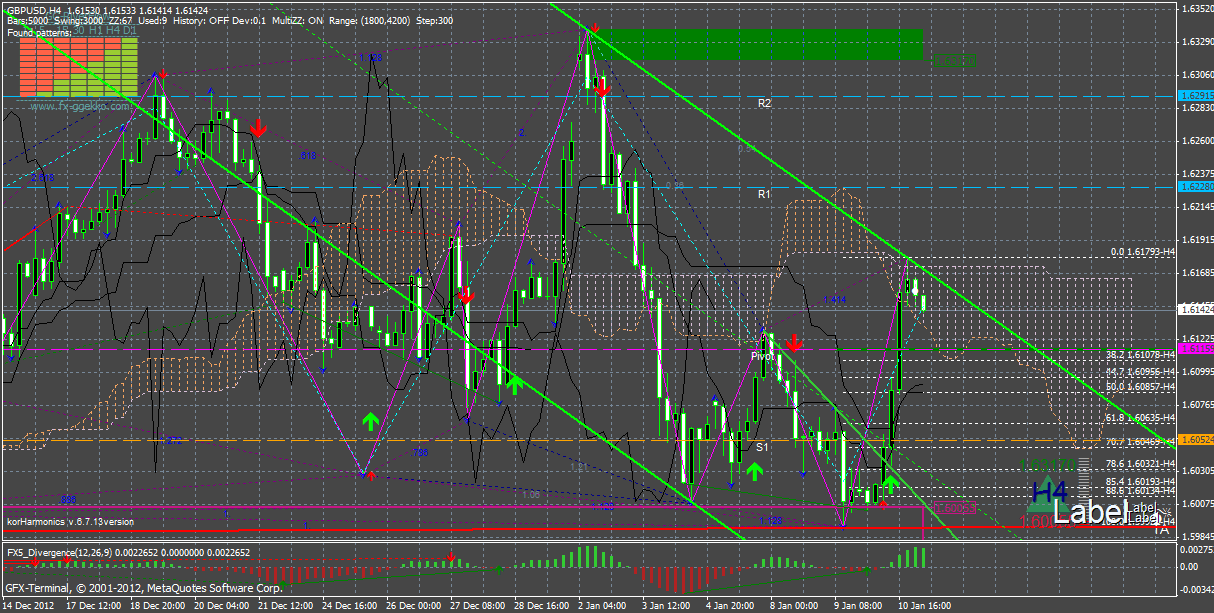Click the green buy arrow below the S1 label

tap(756, 472)
